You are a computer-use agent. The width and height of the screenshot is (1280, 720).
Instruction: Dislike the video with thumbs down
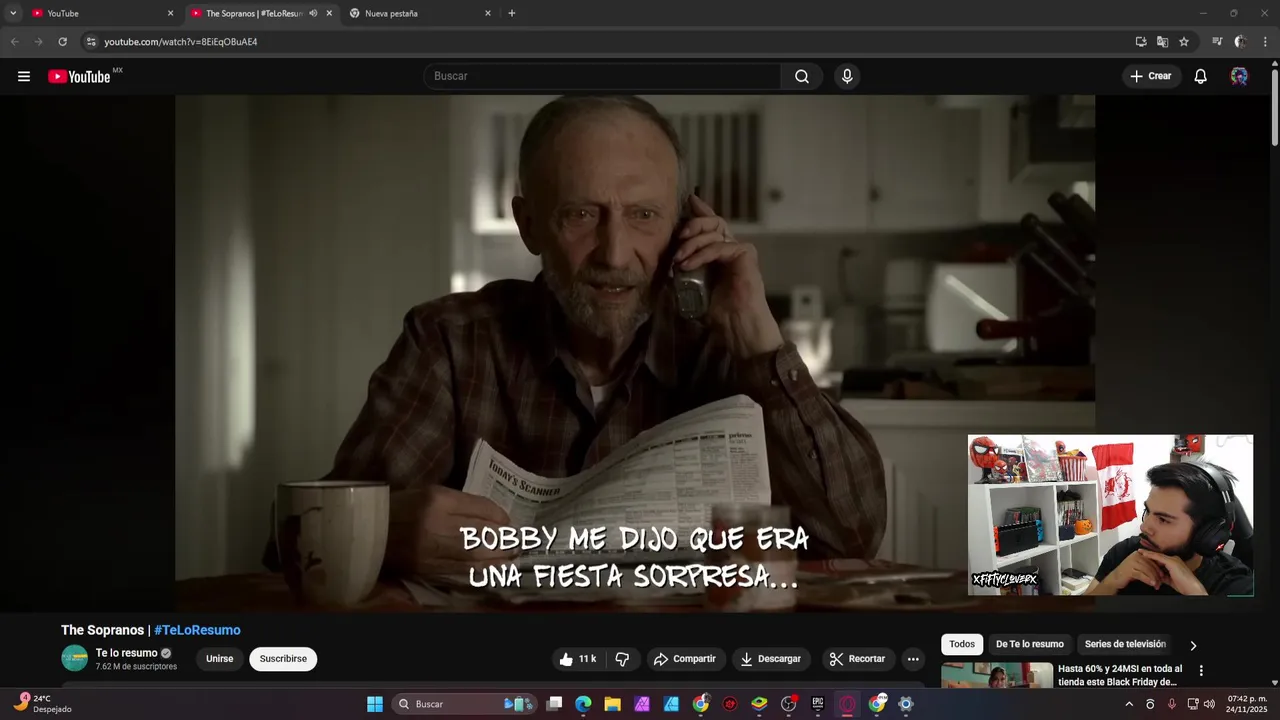[622, 659]
